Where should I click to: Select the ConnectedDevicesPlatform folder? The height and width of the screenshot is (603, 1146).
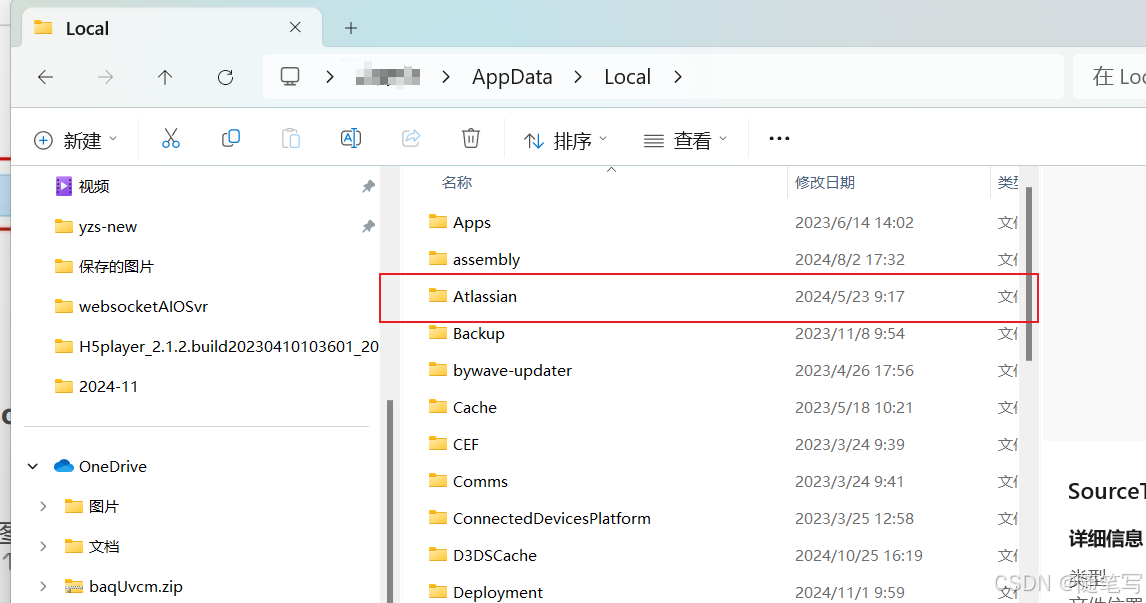[552, 518]
